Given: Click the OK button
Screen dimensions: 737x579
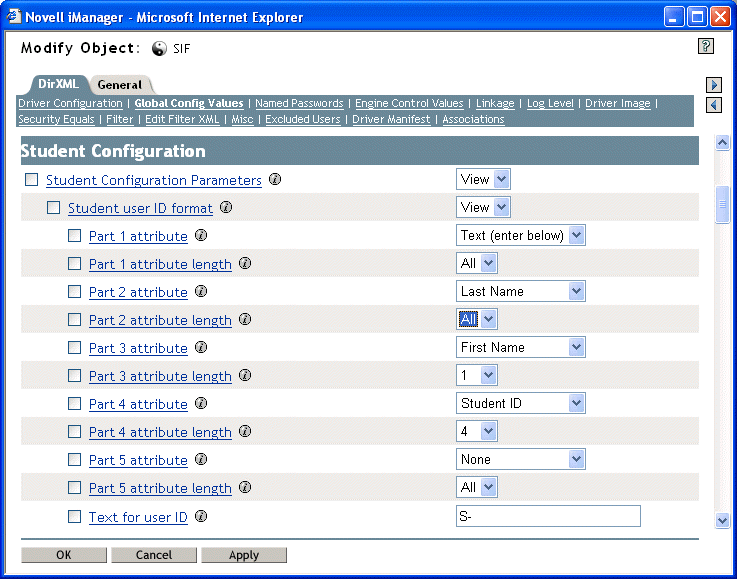Looking at the screenshot, I should pyautogui.click(x=64, y=555).
